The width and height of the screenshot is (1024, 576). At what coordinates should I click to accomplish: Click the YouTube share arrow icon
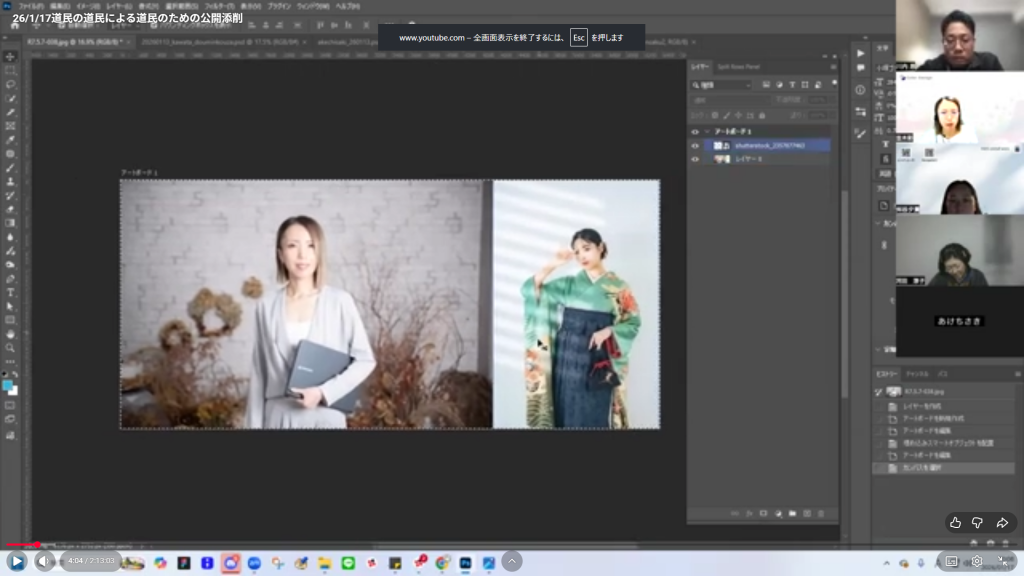point(1001,523)
